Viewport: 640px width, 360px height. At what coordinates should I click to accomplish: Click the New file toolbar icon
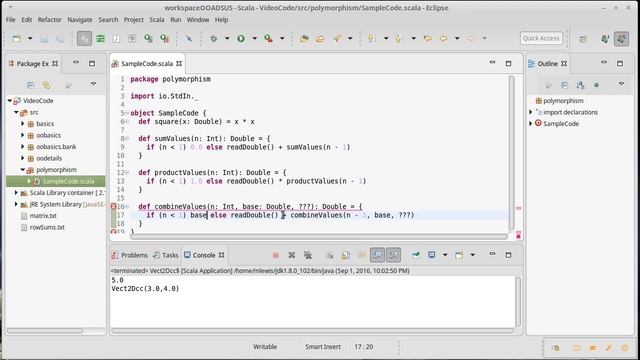tap(16, 39)
